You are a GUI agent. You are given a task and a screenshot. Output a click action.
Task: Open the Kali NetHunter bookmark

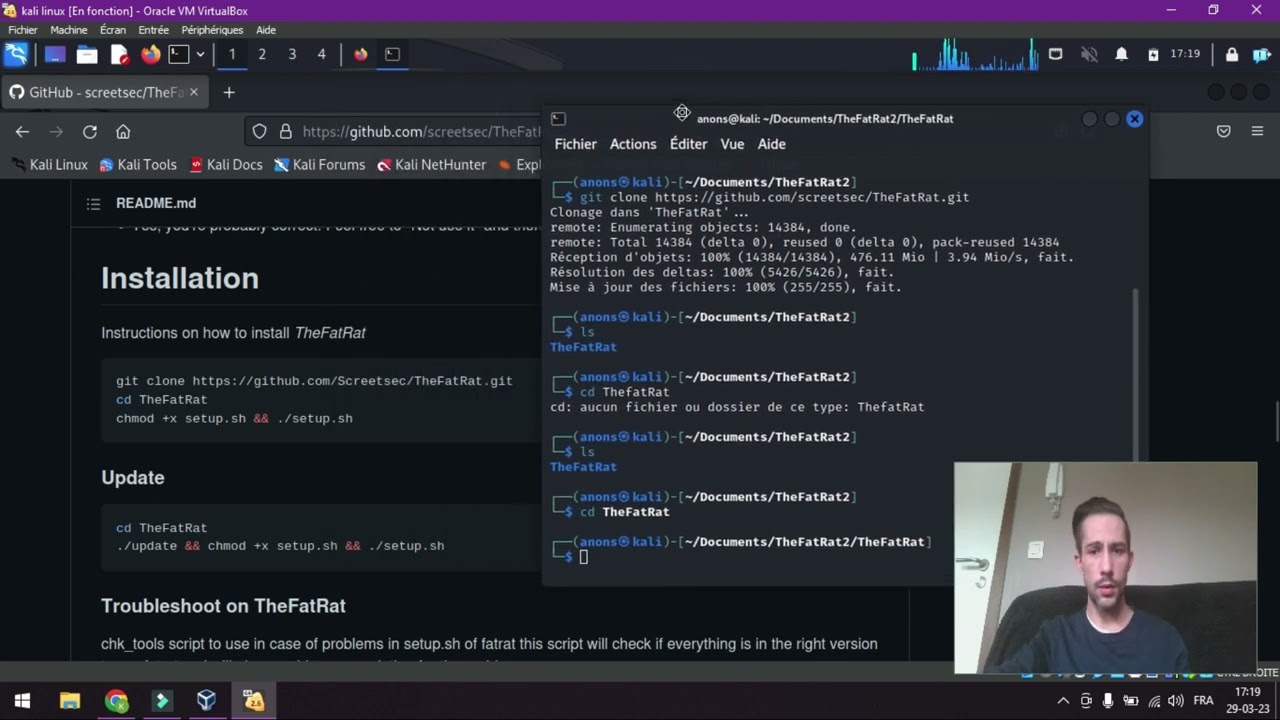pyautogui.click(x=431, y=164)
